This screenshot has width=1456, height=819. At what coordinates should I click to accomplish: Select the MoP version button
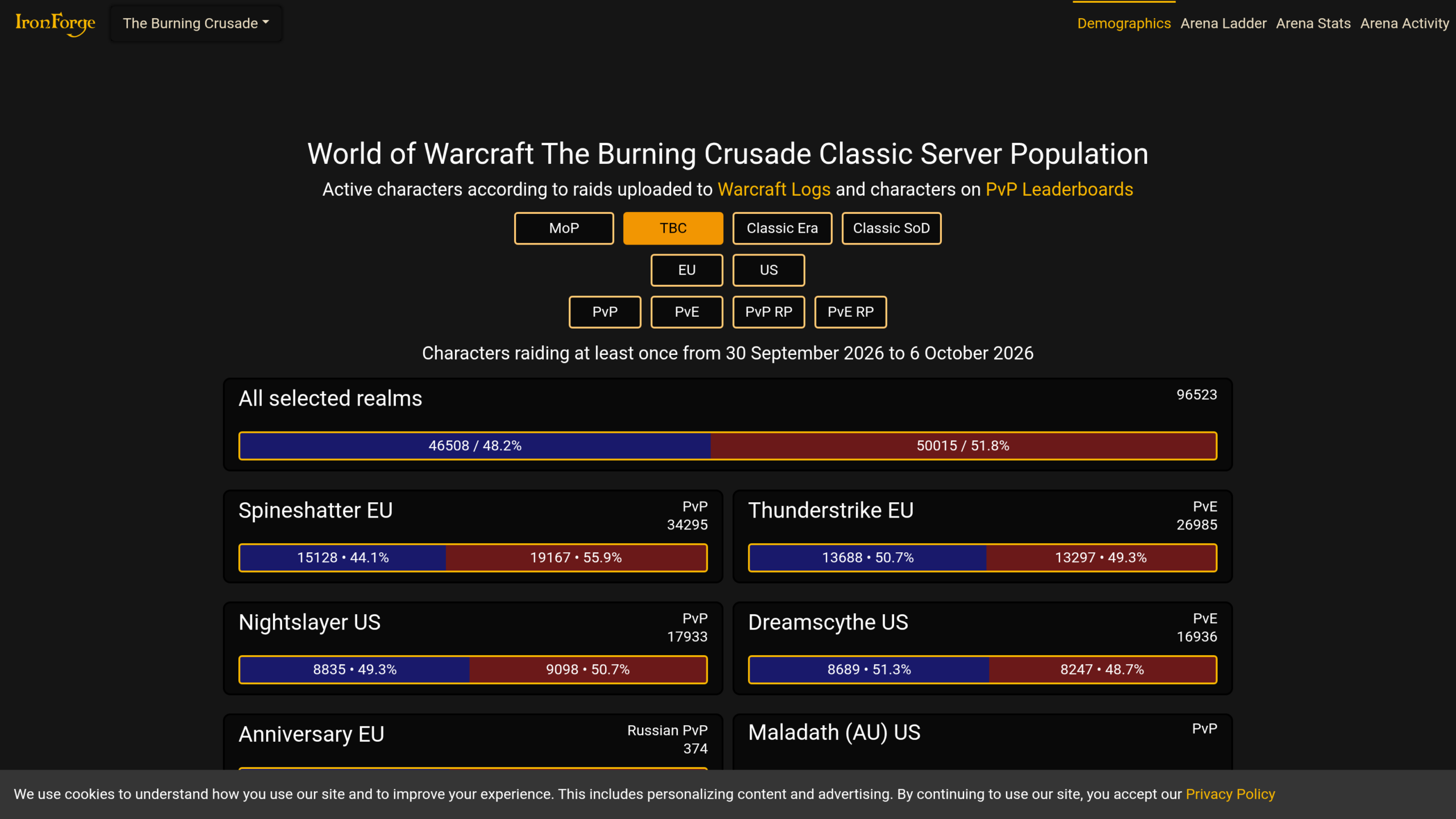pos(564,228)
